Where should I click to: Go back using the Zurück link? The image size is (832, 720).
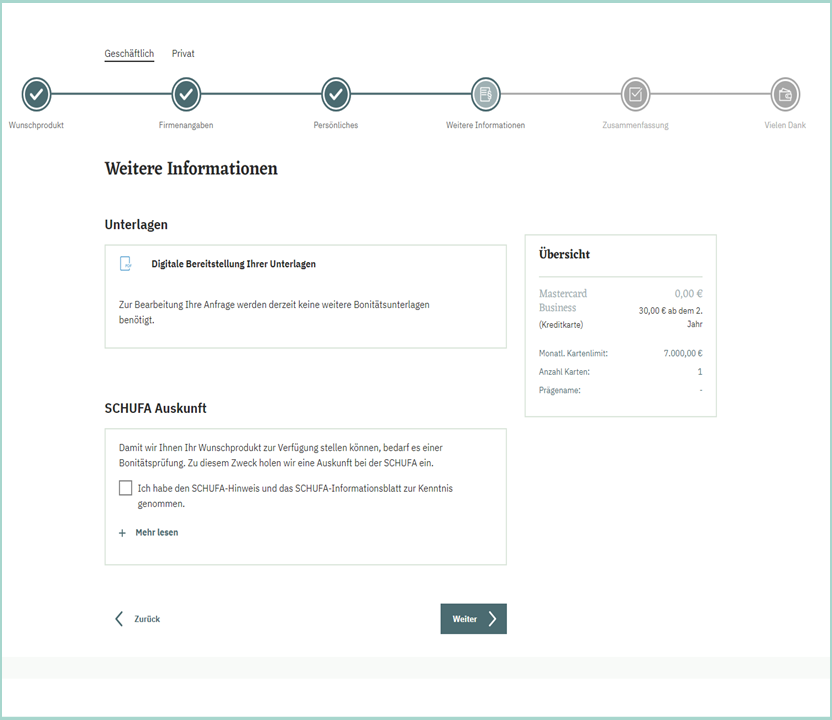click(x=147, y=619)
